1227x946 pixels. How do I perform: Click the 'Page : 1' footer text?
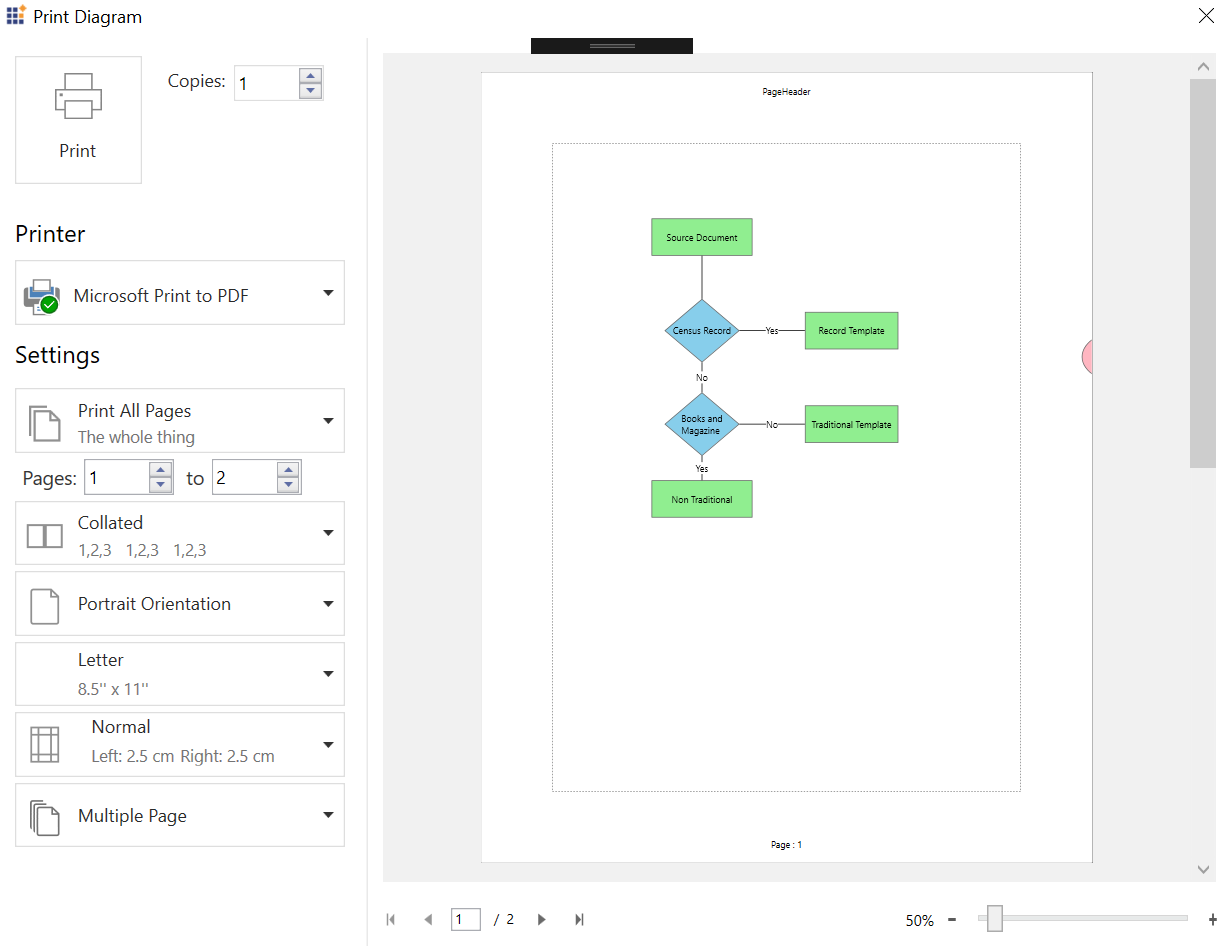pyautogui.click(x=786, y=845)
